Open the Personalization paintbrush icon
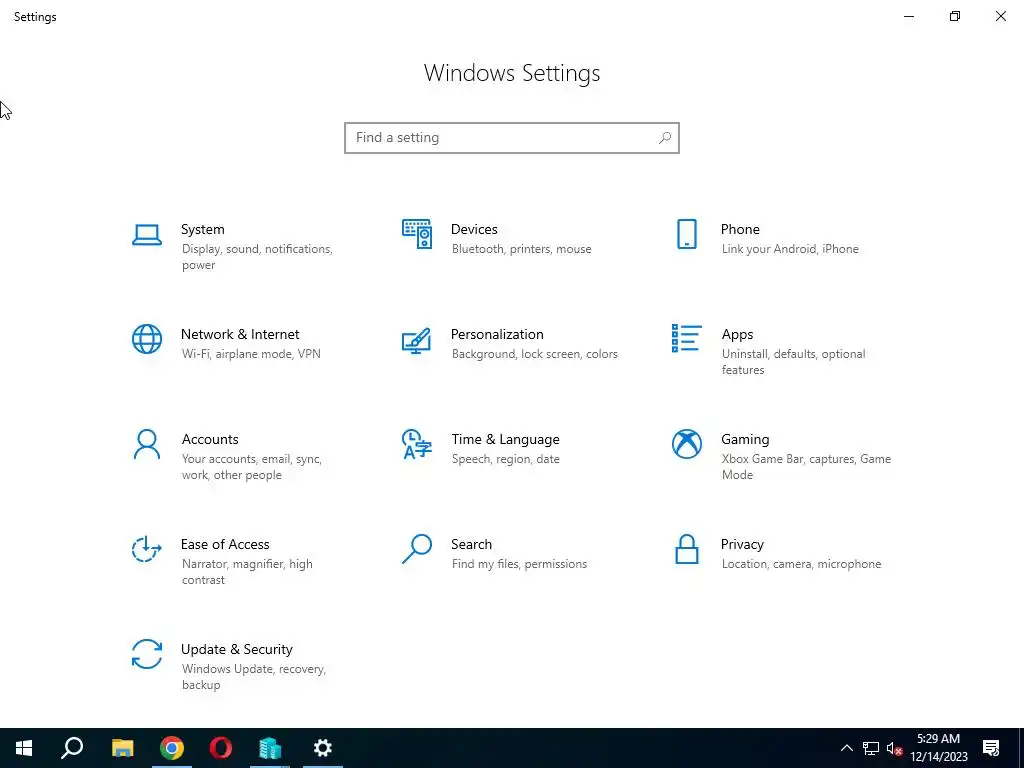This screenshot has height=768, width=1024. tap(417, 340)
